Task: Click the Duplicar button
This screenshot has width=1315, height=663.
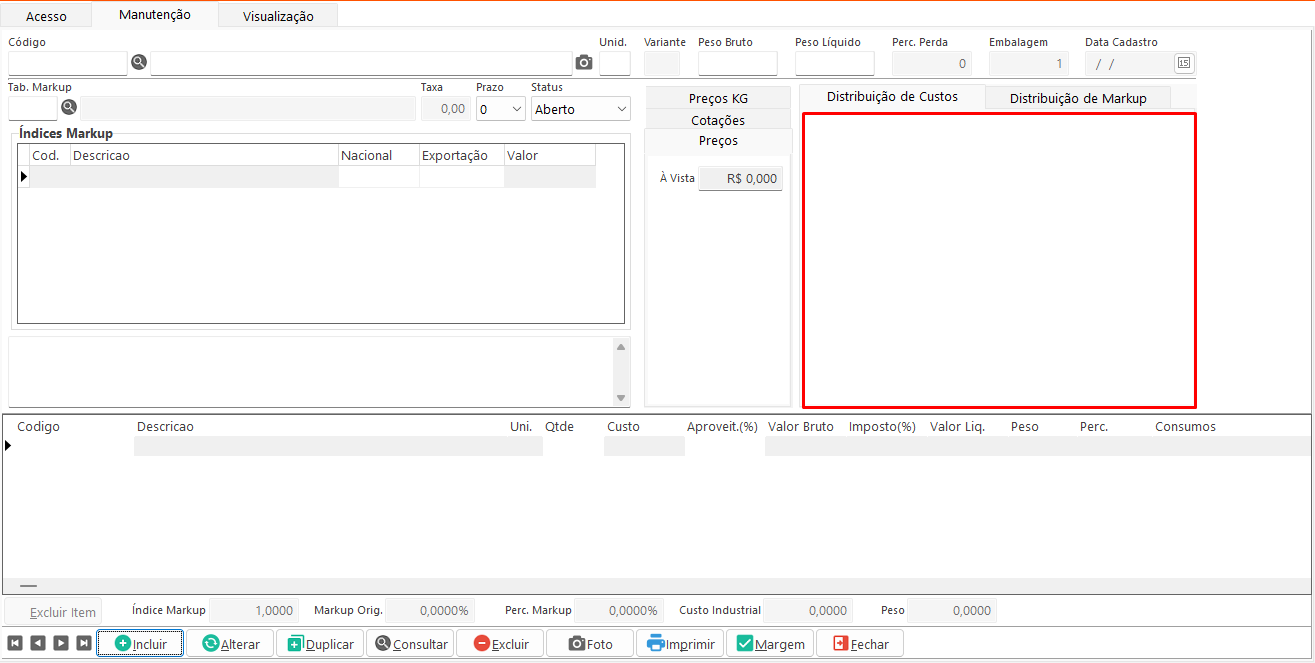Action: 320,644
